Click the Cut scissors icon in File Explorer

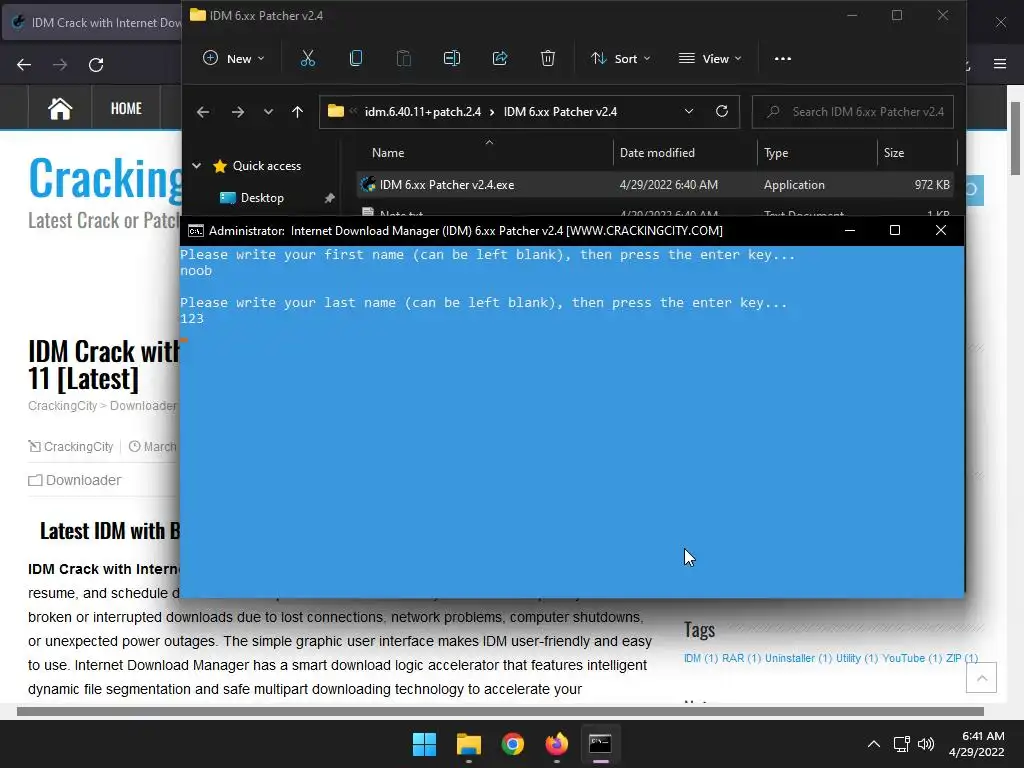coord(308,59)
